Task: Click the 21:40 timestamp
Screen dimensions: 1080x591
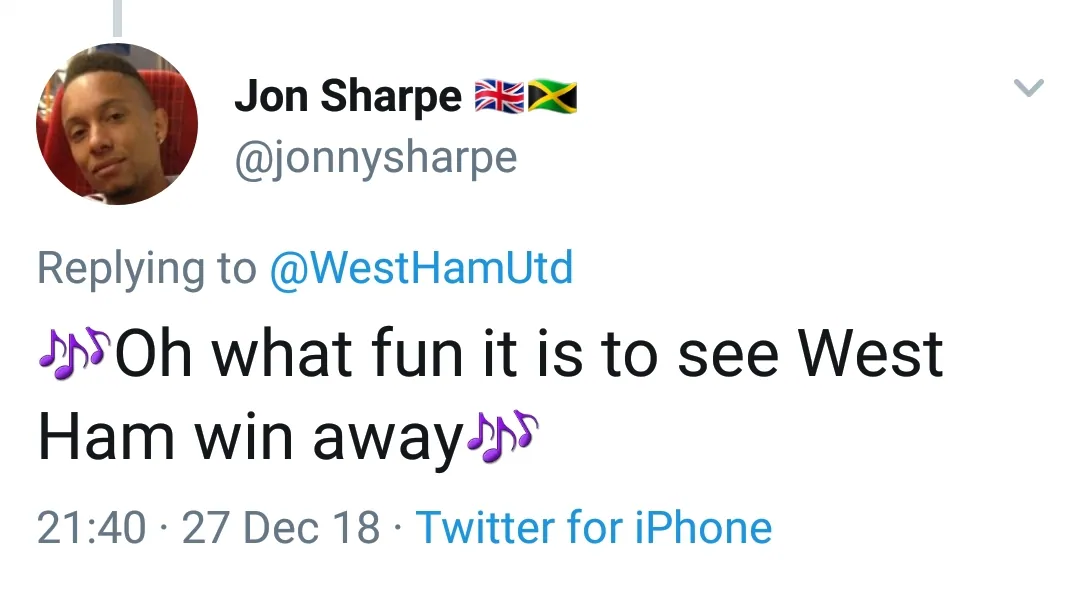Action: pyautogui.click(x=91, y=527)
